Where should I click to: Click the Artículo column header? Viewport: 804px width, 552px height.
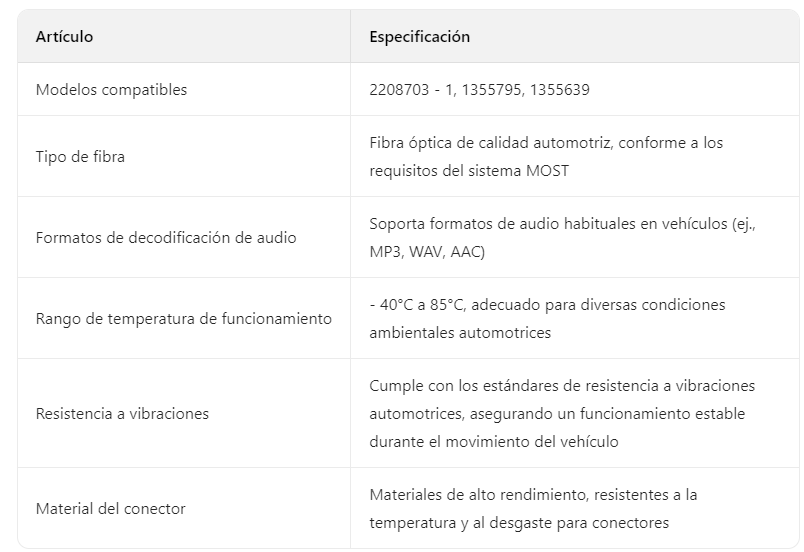[64, 37]
